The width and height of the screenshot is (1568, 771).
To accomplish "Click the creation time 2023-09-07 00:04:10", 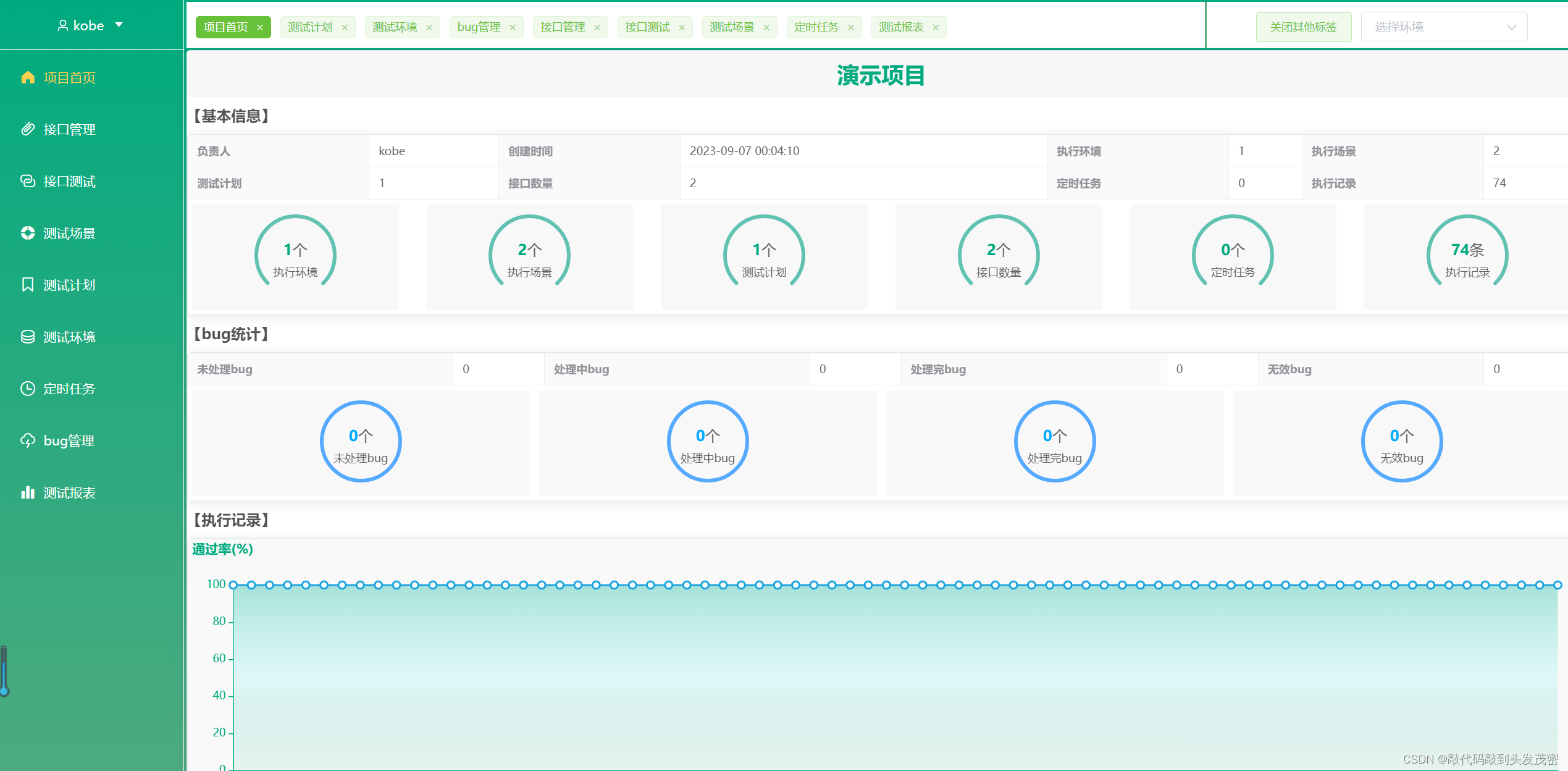I will tap(744, 151).
